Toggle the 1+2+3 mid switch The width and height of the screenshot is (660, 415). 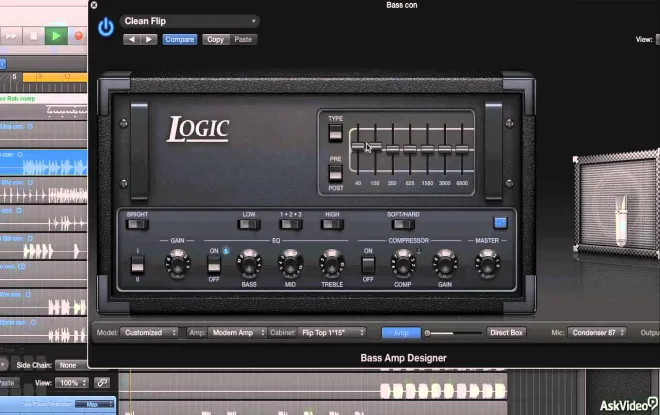(290, 225)
